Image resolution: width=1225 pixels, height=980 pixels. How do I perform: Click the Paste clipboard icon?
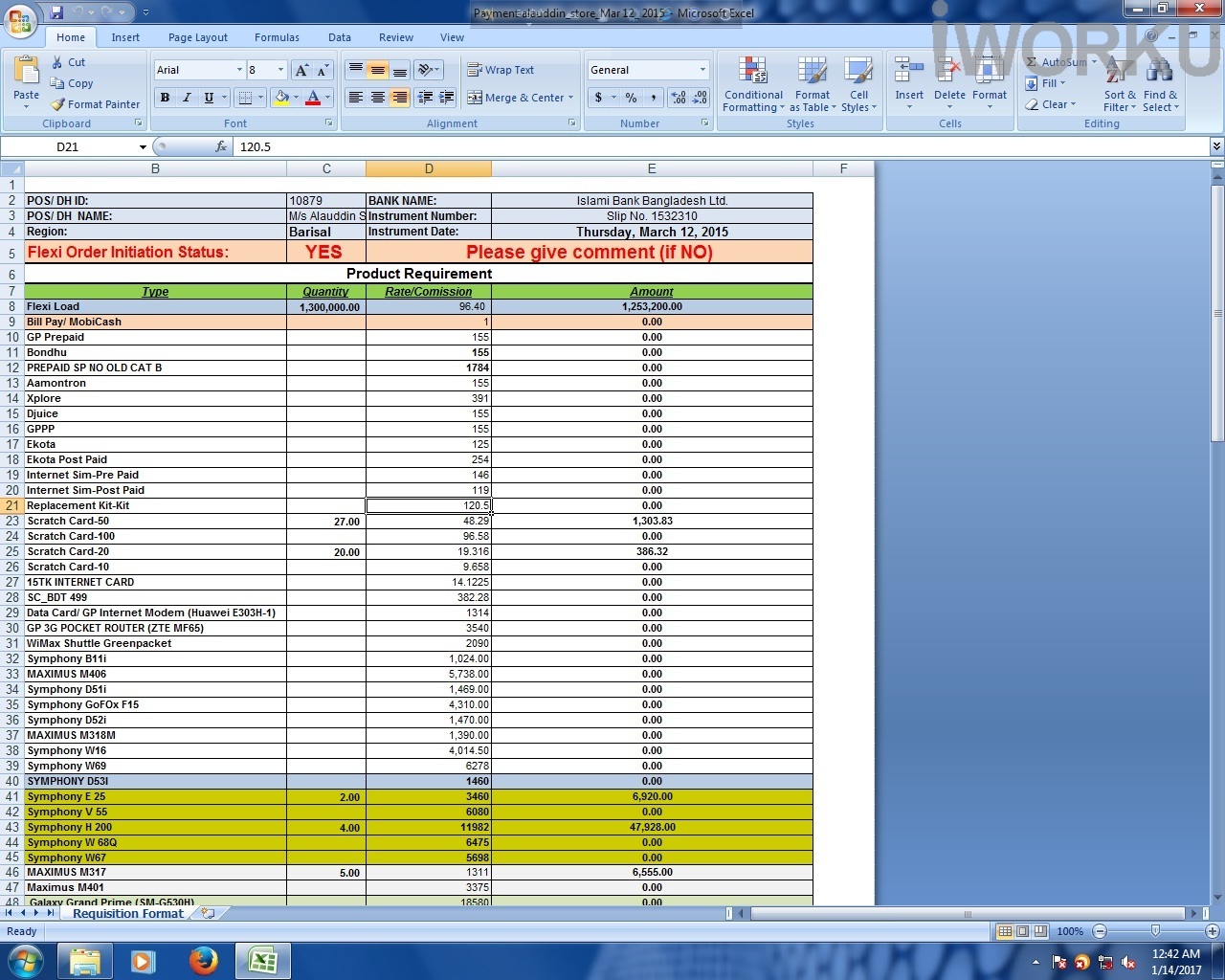[x=26, y=73]
